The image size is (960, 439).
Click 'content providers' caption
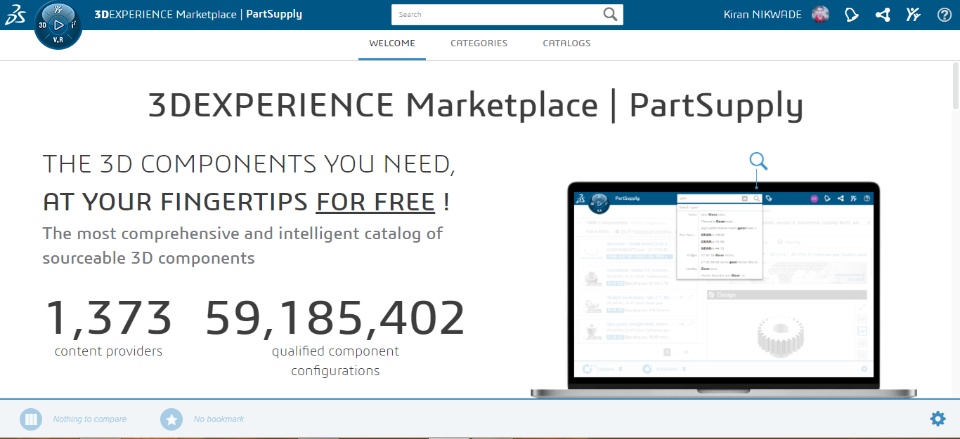point(108,351)
